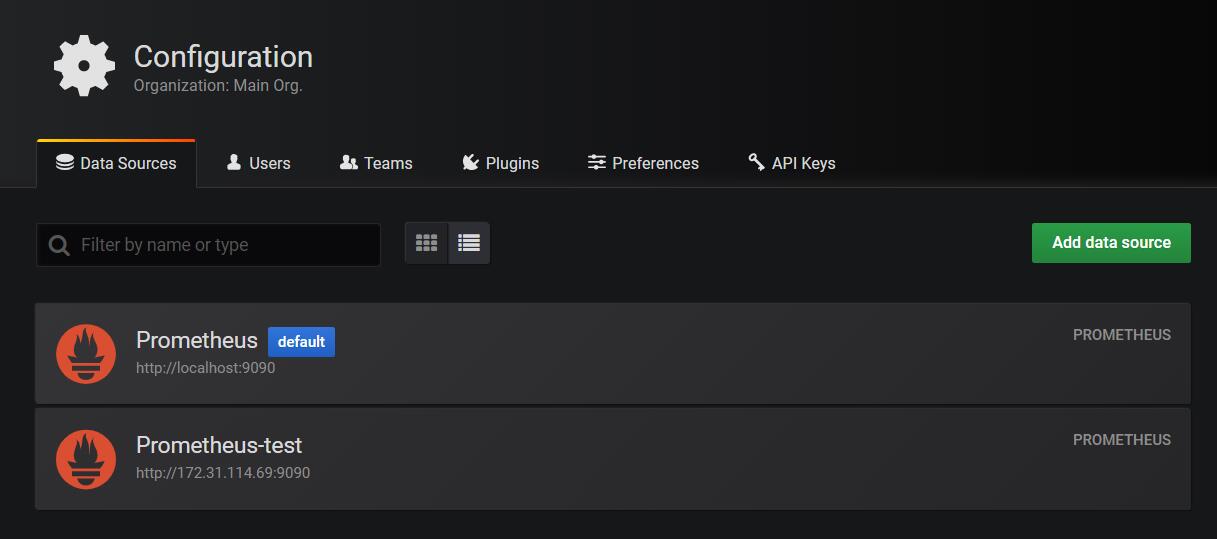Click the Configuration gear icon
This screenshot has width=1217, height=539.
tap(84, 66)
